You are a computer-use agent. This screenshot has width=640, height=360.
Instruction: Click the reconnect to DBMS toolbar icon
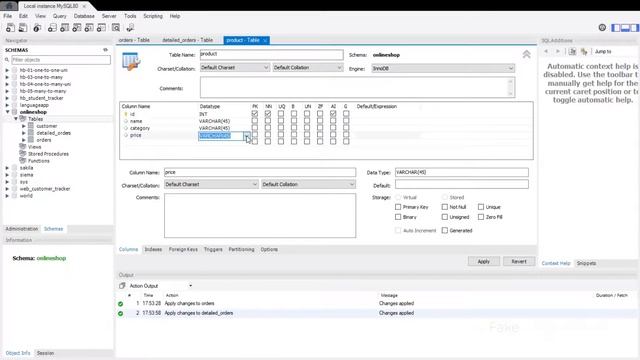(x=130, y=28)
